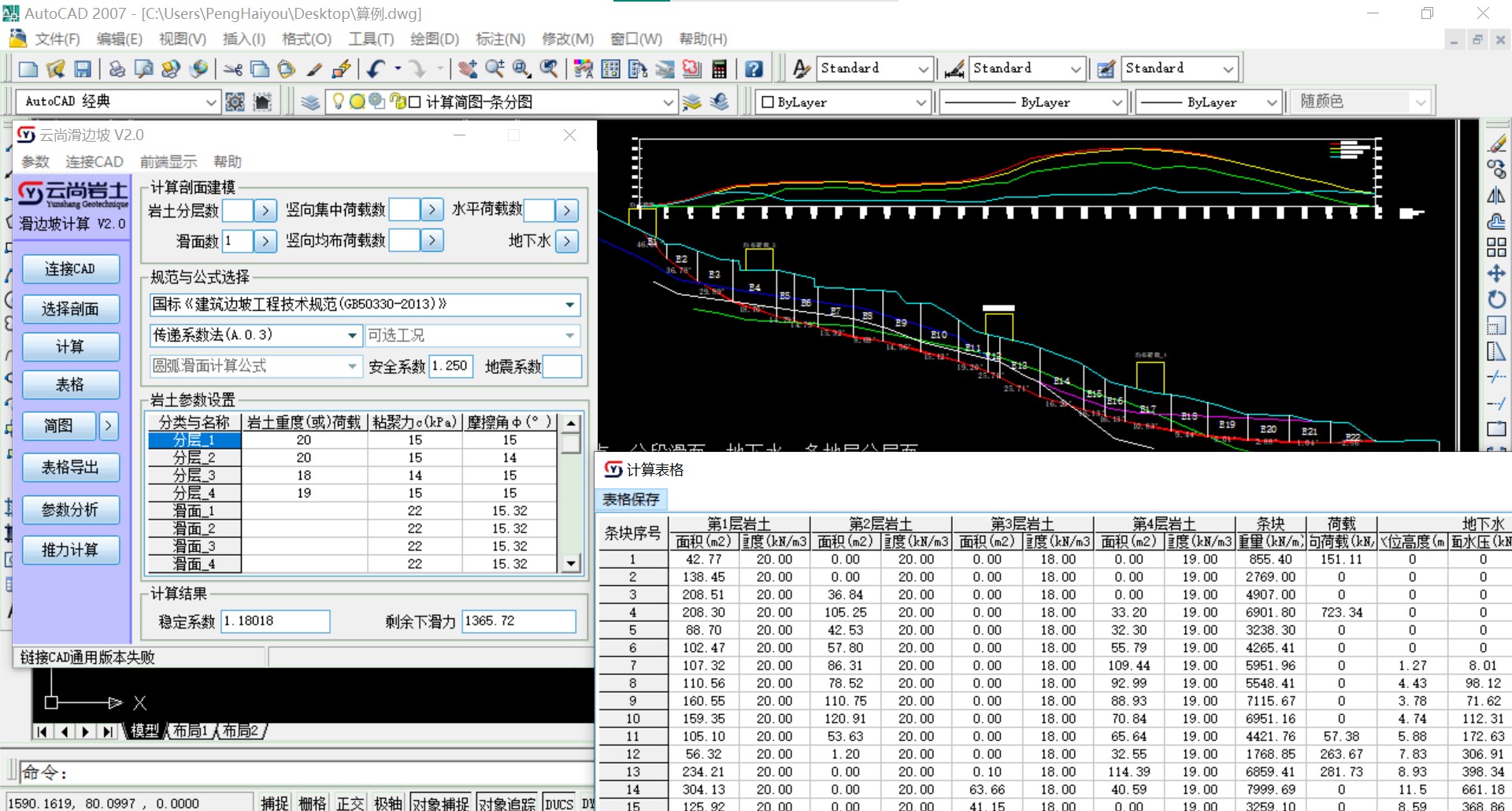Screen dimensions: 1512x811
Task: Toggle 对象追踪 object tracking in status bar
Action: click(507, 803)
